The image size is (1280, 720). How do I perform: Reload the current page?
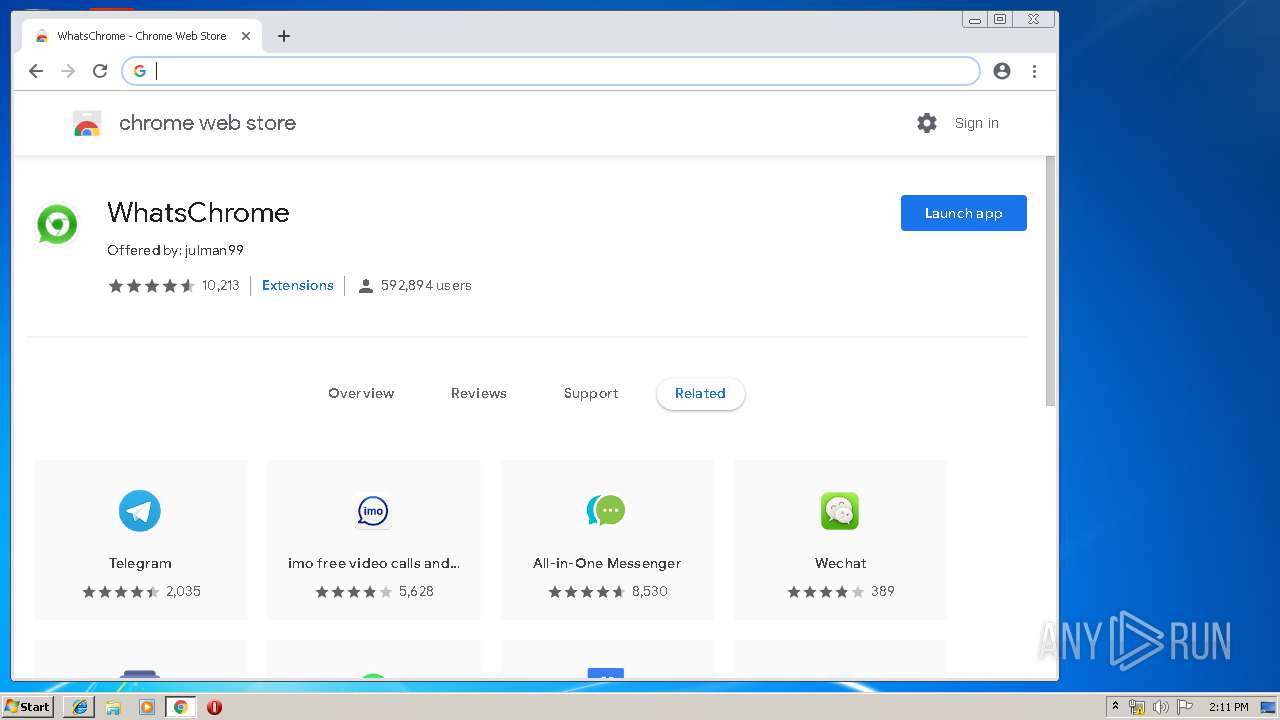(100, 71)
